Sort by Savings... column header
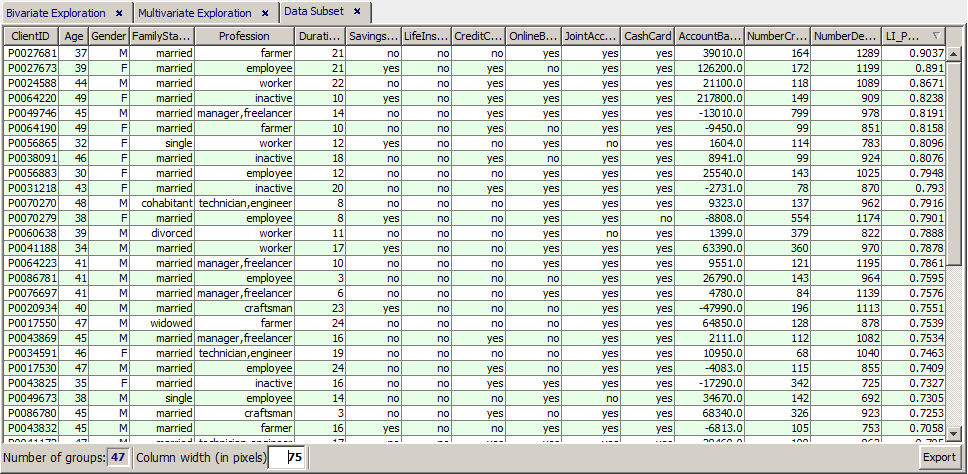The width and height of the screenshot is (968, 474). pos(373,36)
